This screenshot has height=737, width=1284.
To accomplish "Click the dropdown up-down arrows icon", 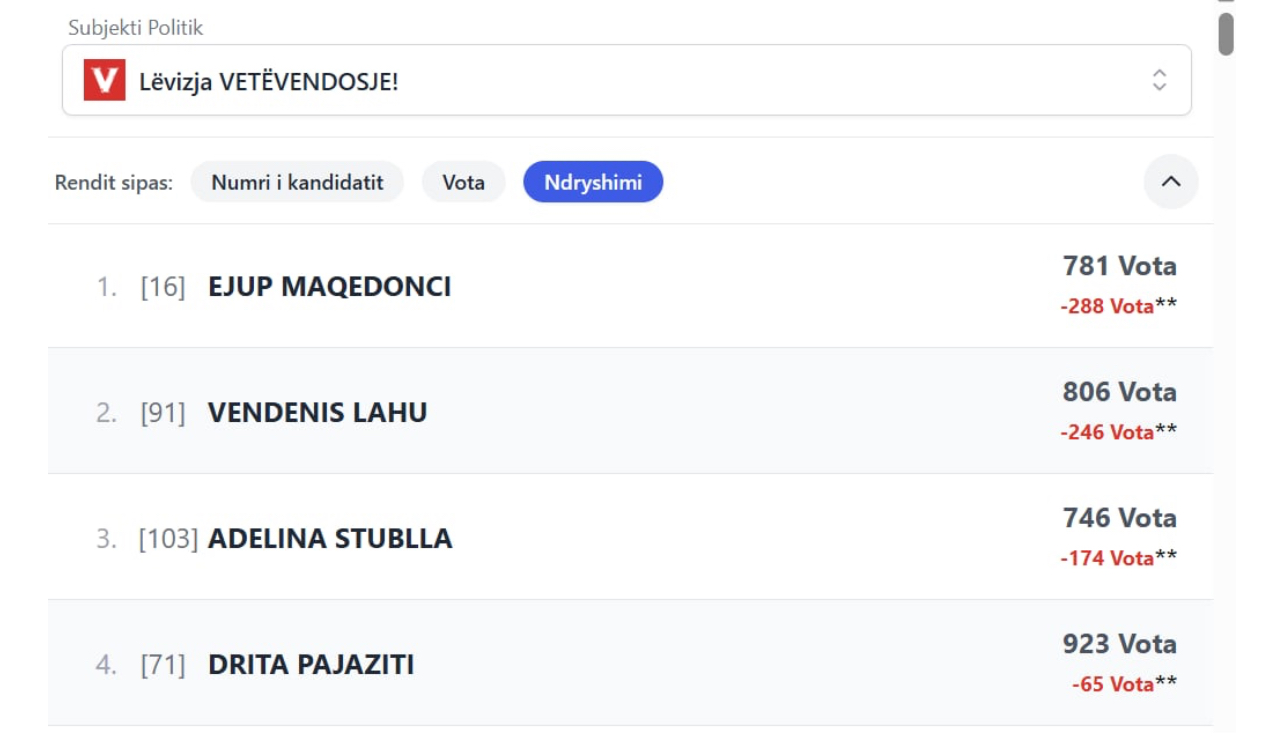I will tap(1159, 81).
